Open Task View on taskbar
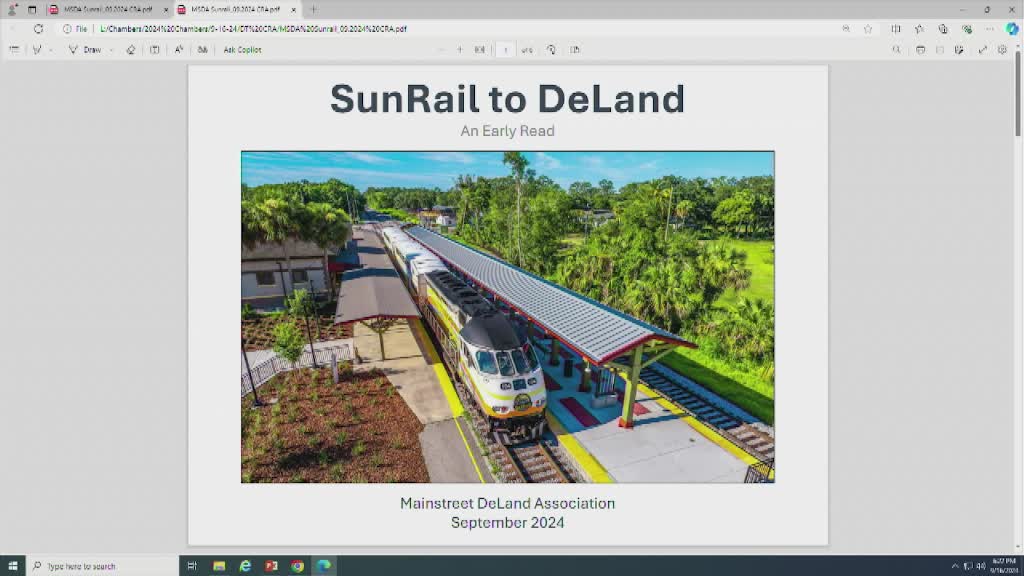 [x=192, y=566]
